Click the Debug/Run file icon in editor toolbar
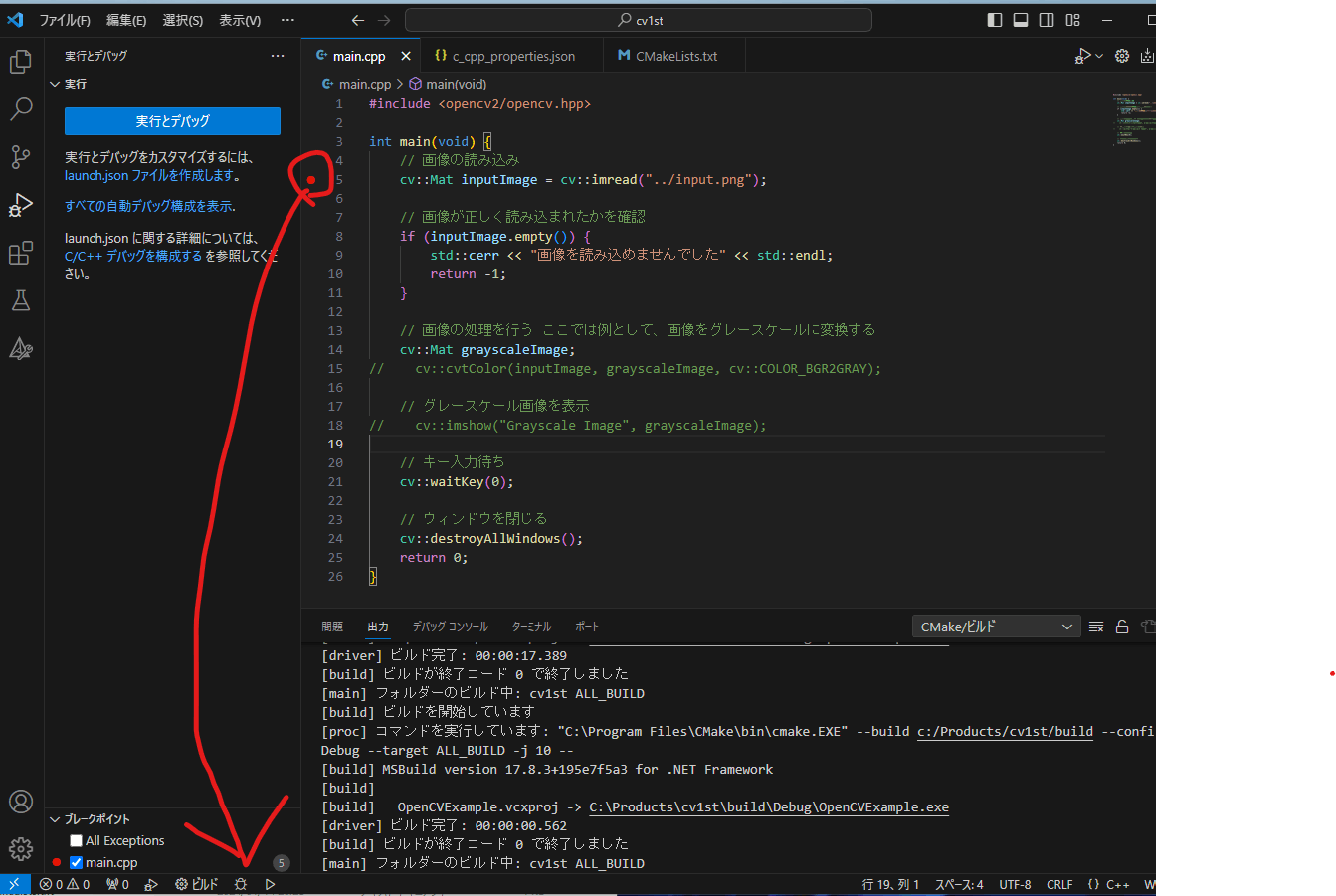Viewport: 1336px width, 896px height. (x=1082, y=56)
